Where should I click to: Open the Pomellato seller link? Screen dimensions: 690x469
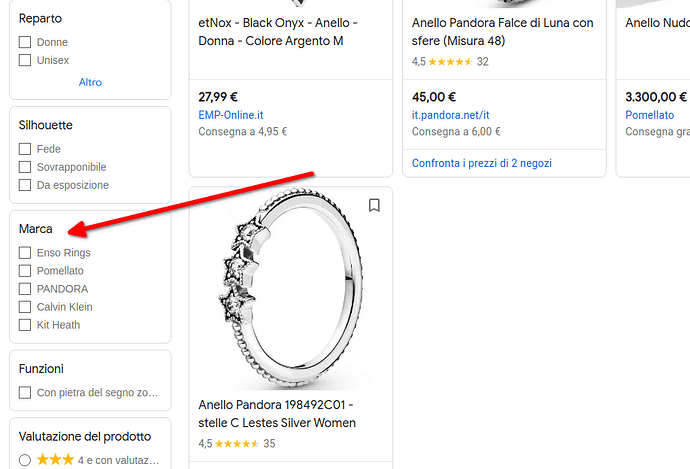649,115
